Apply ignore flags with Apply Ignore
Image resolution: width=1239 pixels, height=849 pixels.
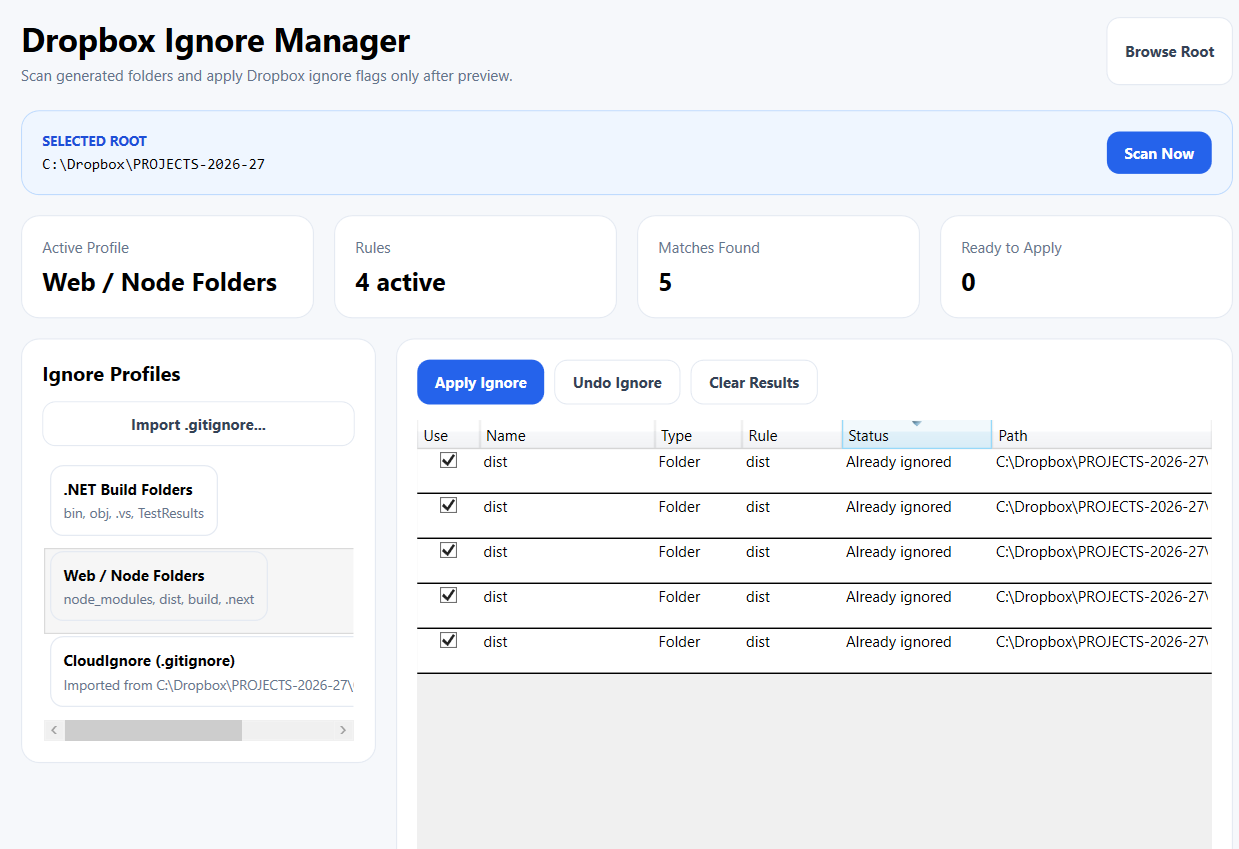pyautogui.click(x=480, y=382)
